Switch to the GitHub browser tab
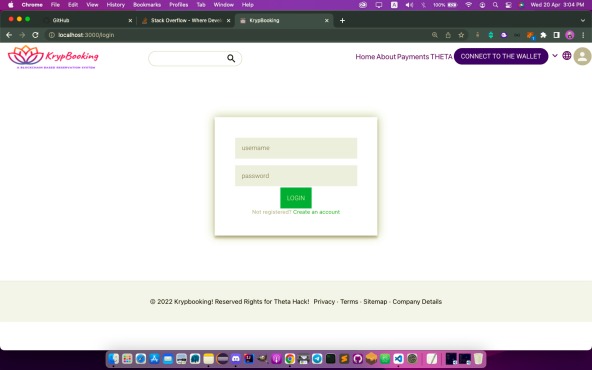This screenshot has height=370, width=592. pyautogui.click(x=87, y=20)
